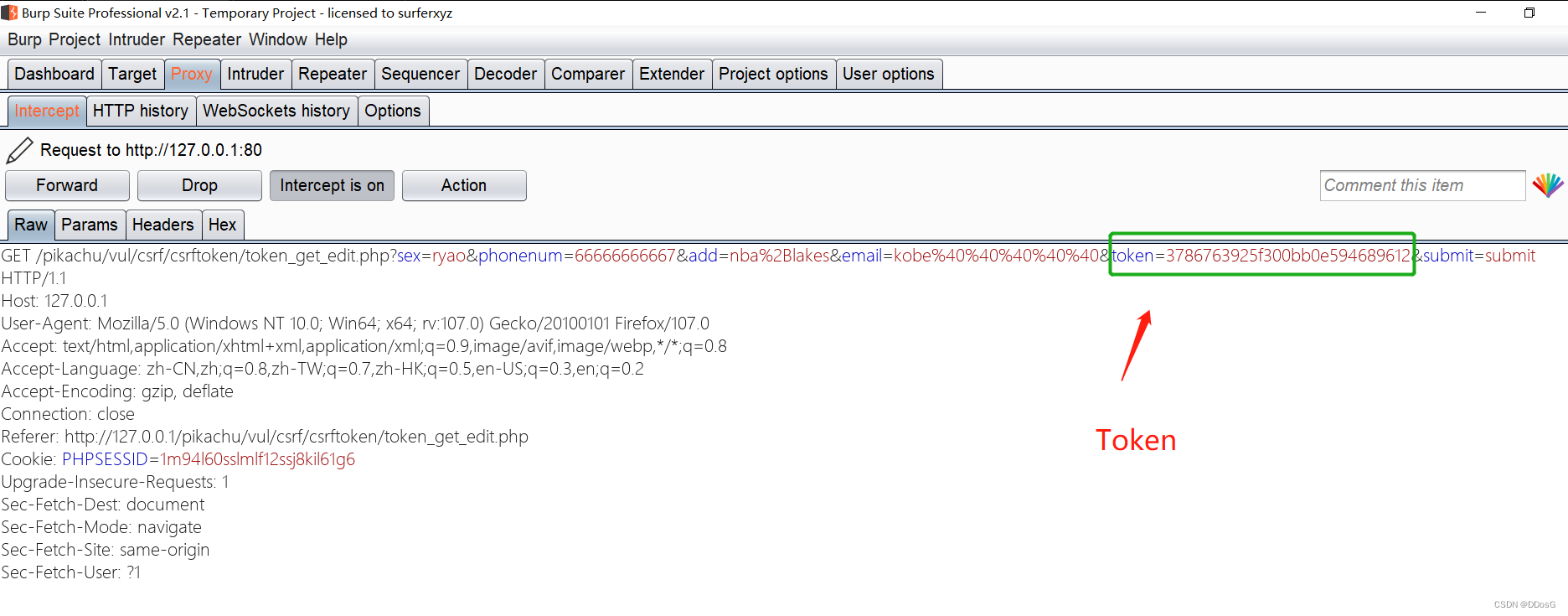The image size is (1568, 616).
Task: Click the submit=submit parameter
Action: (x=1479, y=256)
